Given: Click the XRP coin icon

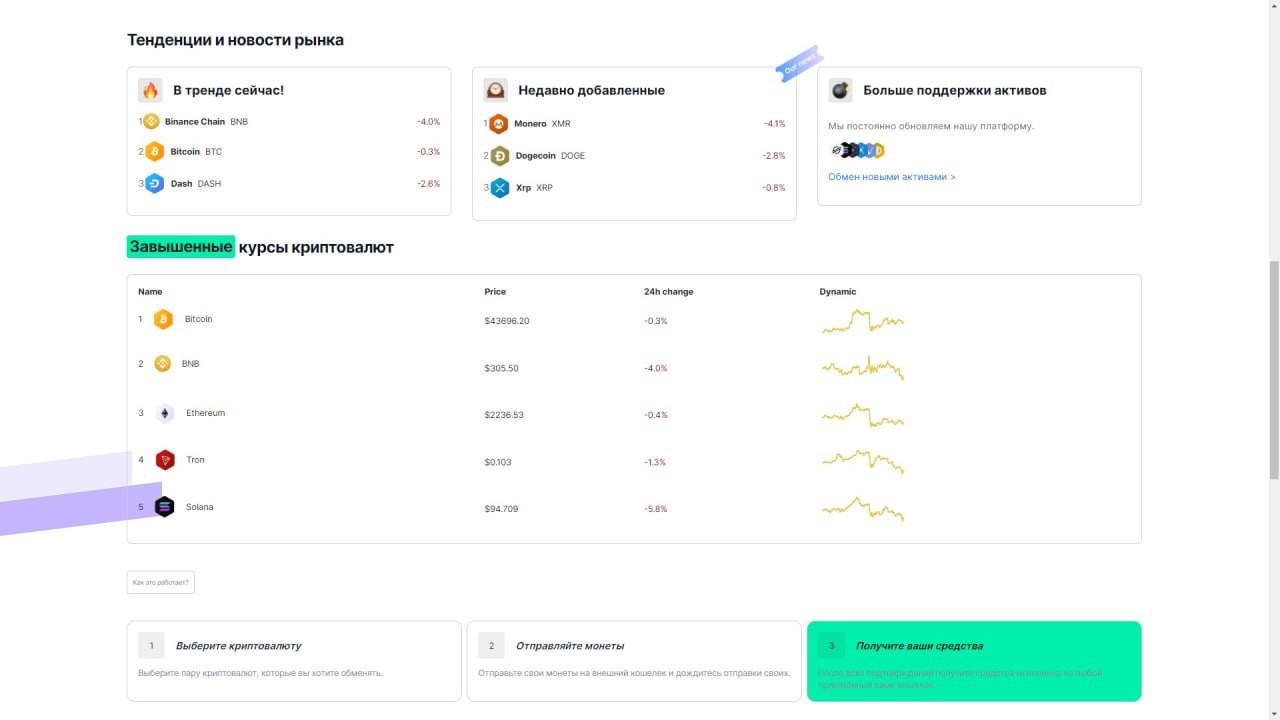Looking at the screenshot, I should coord(499,188).
